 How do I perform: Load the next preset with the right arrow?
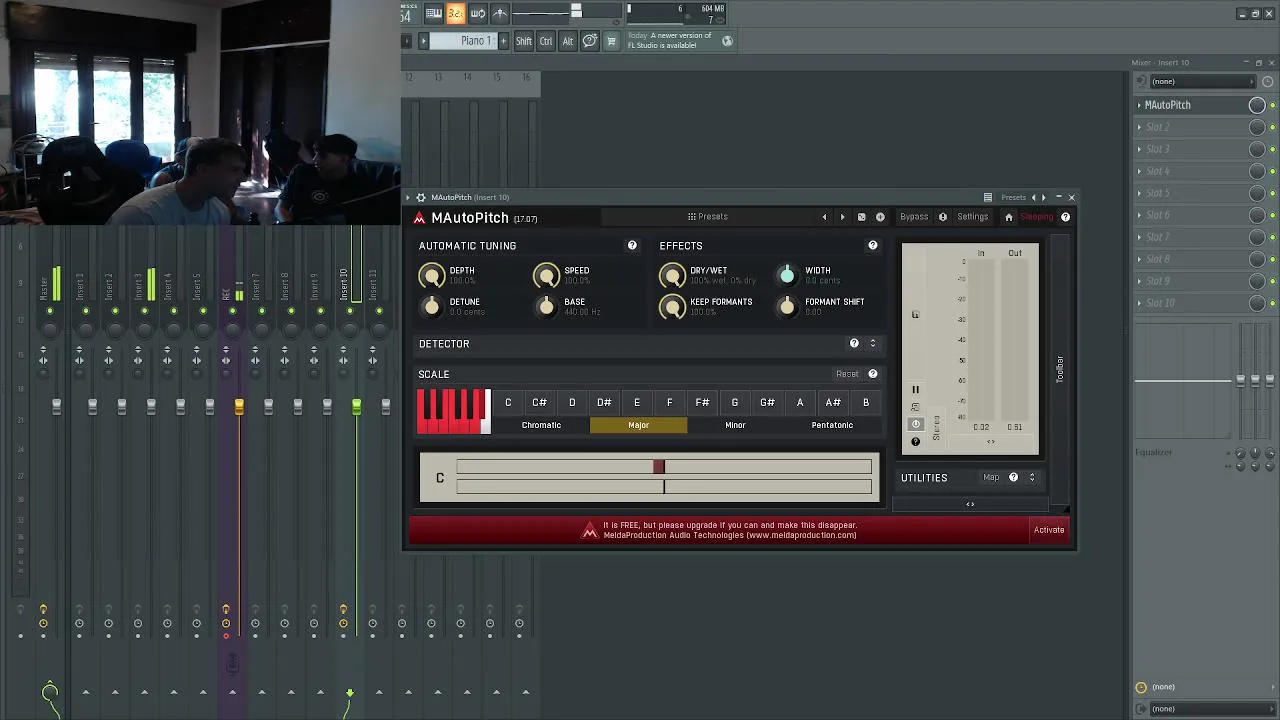pyautogui.click(x=842, y=217)
